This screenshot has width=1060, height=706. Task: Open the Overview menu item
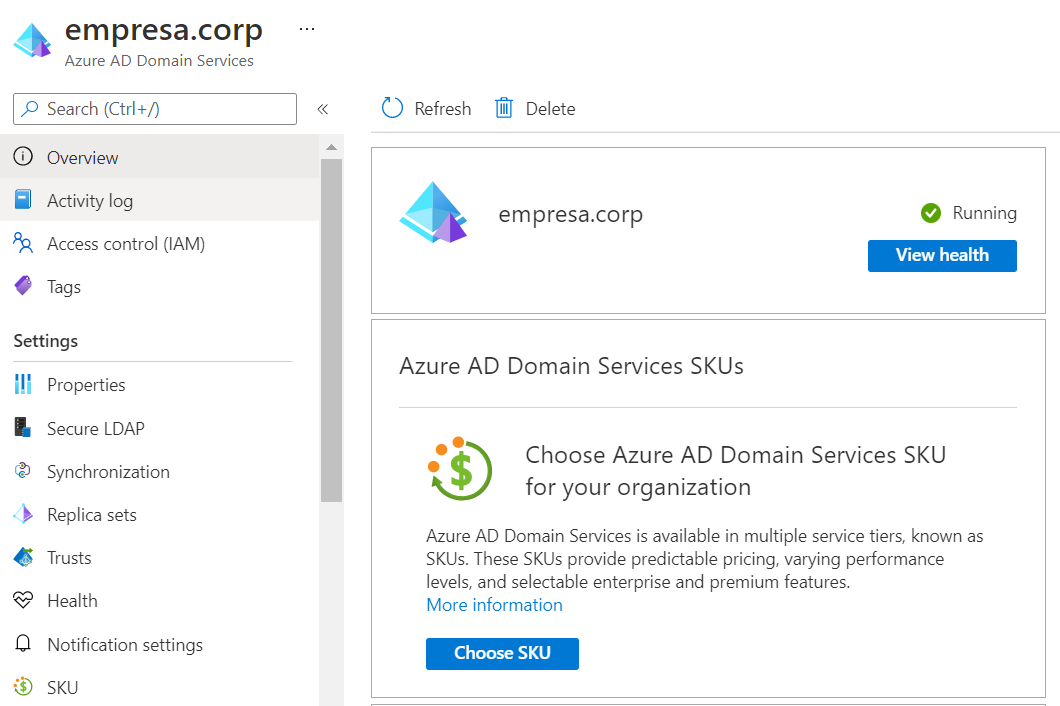click(160, 157)
